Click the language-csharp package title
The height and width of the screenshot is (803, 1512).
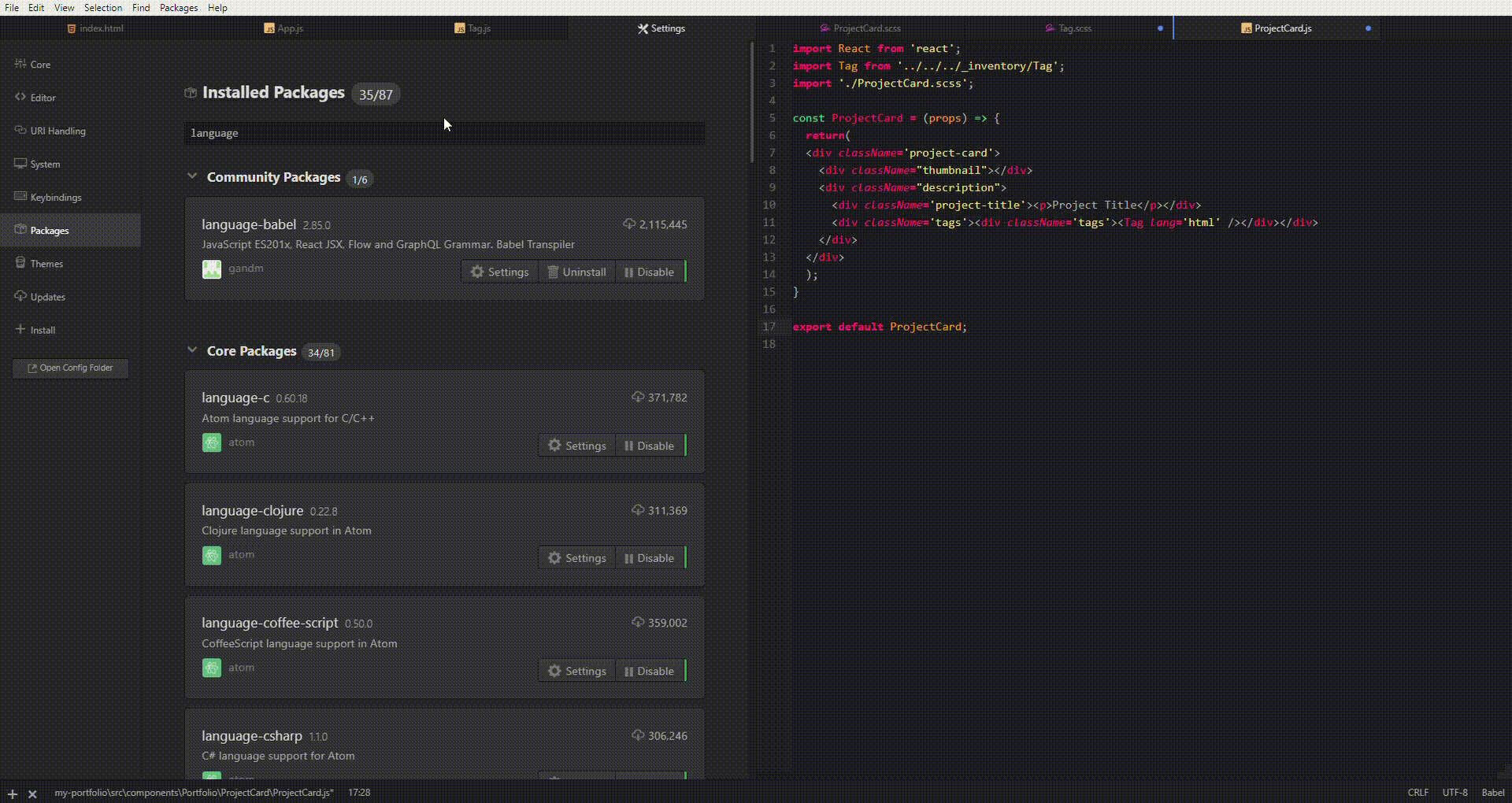pos(252,736)
